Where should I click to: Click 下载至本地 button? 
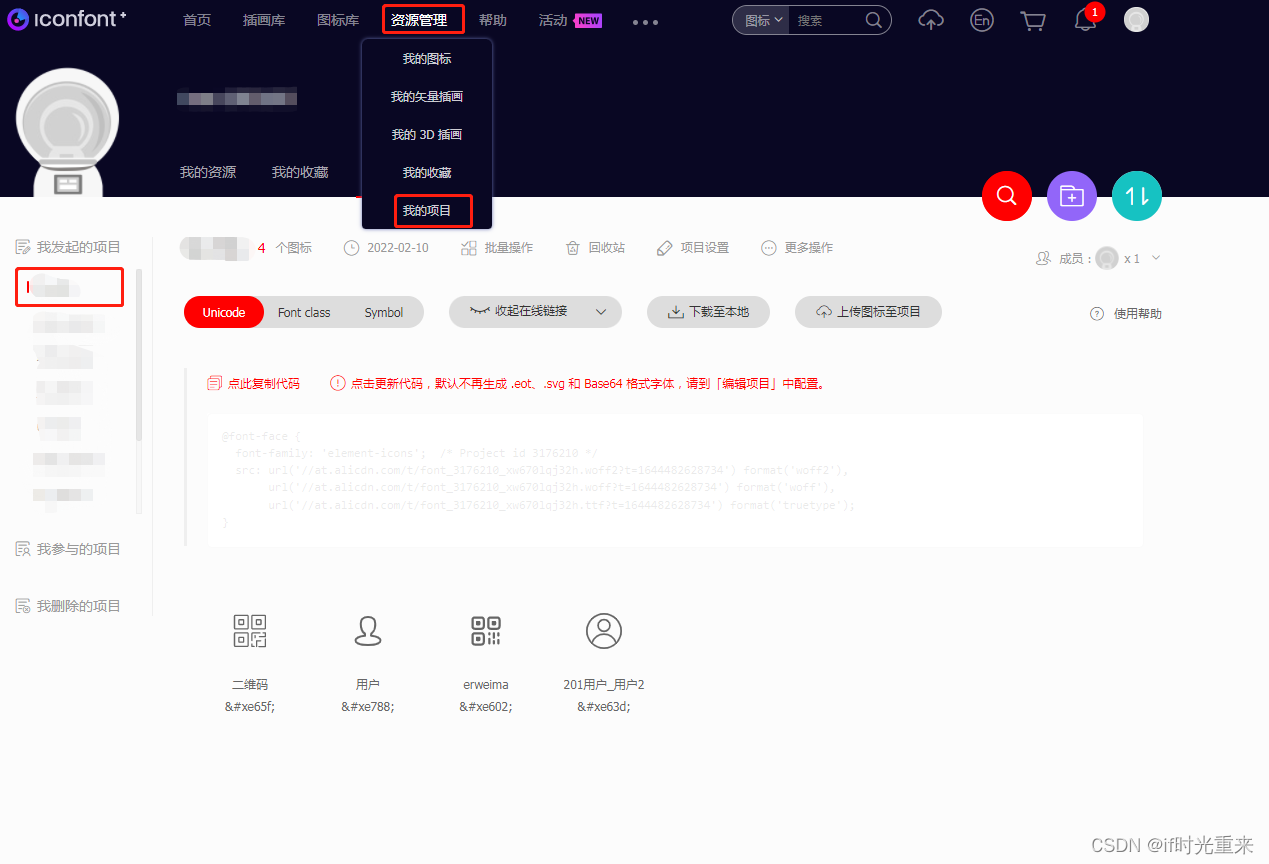click(x=709, y=312)
